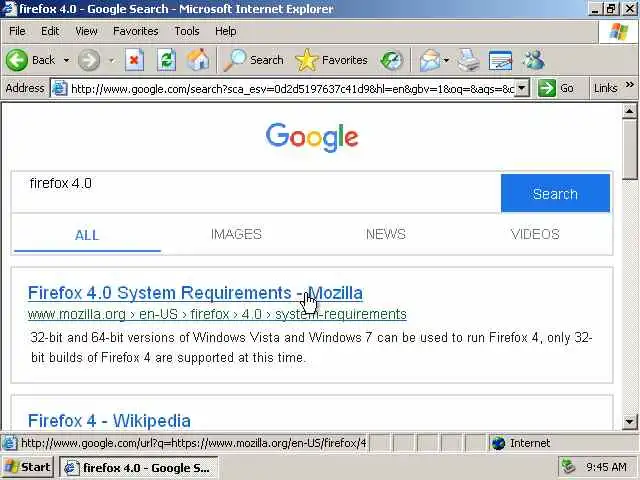Click the blue Search button

click(x=556, y=193)
